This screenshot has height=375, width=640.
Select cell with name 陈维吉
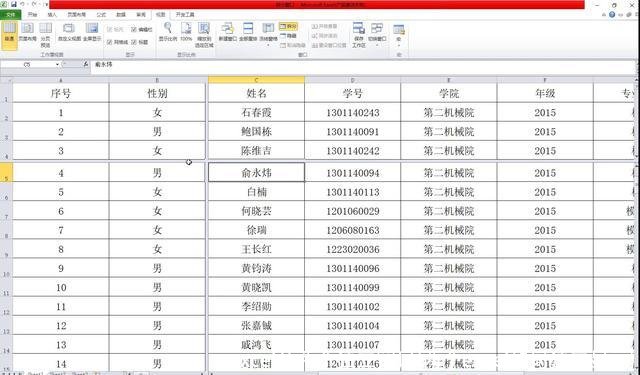coord(256,150)
